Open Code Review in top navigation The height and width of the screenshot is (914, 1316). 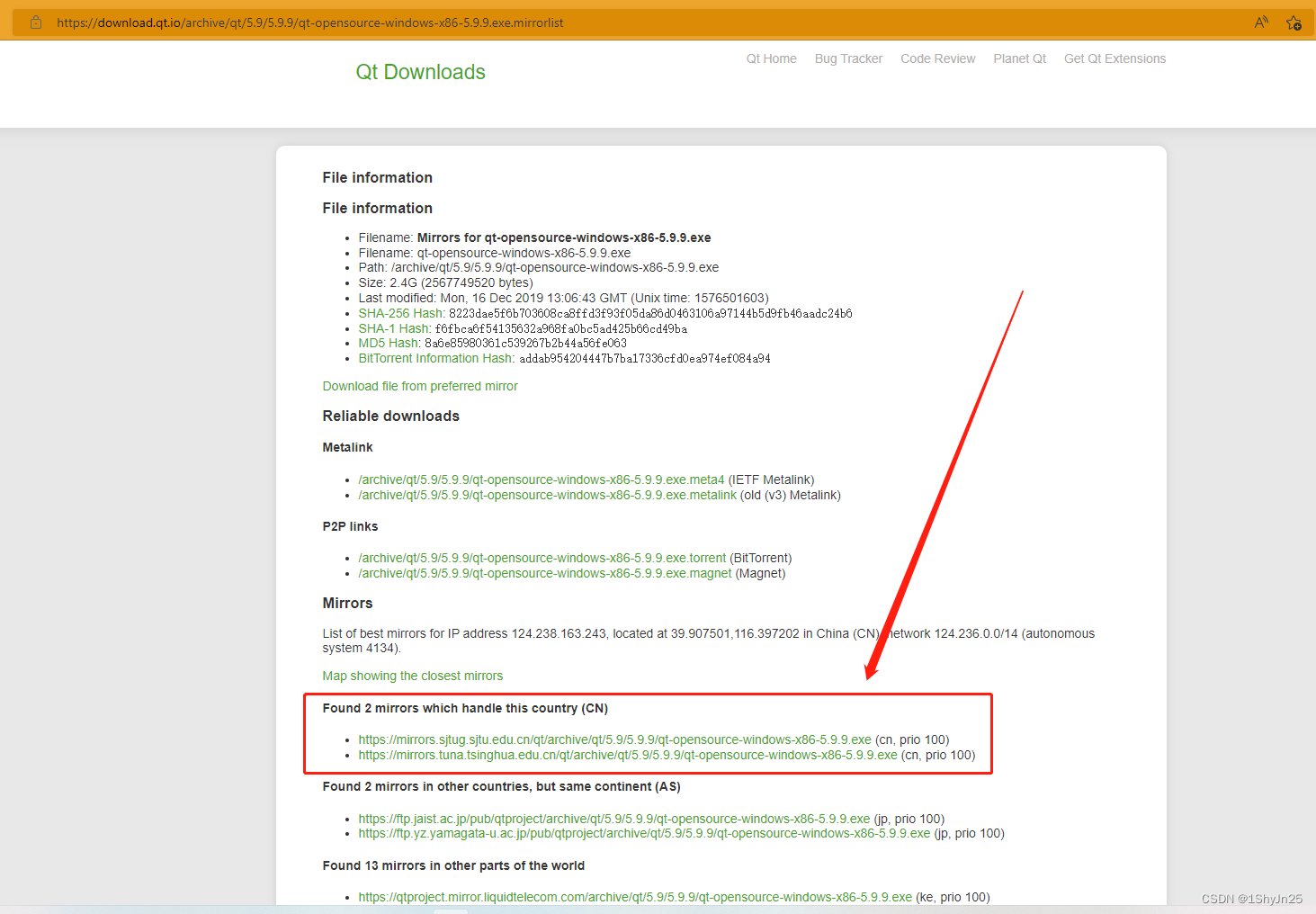[x=937, y=58]
